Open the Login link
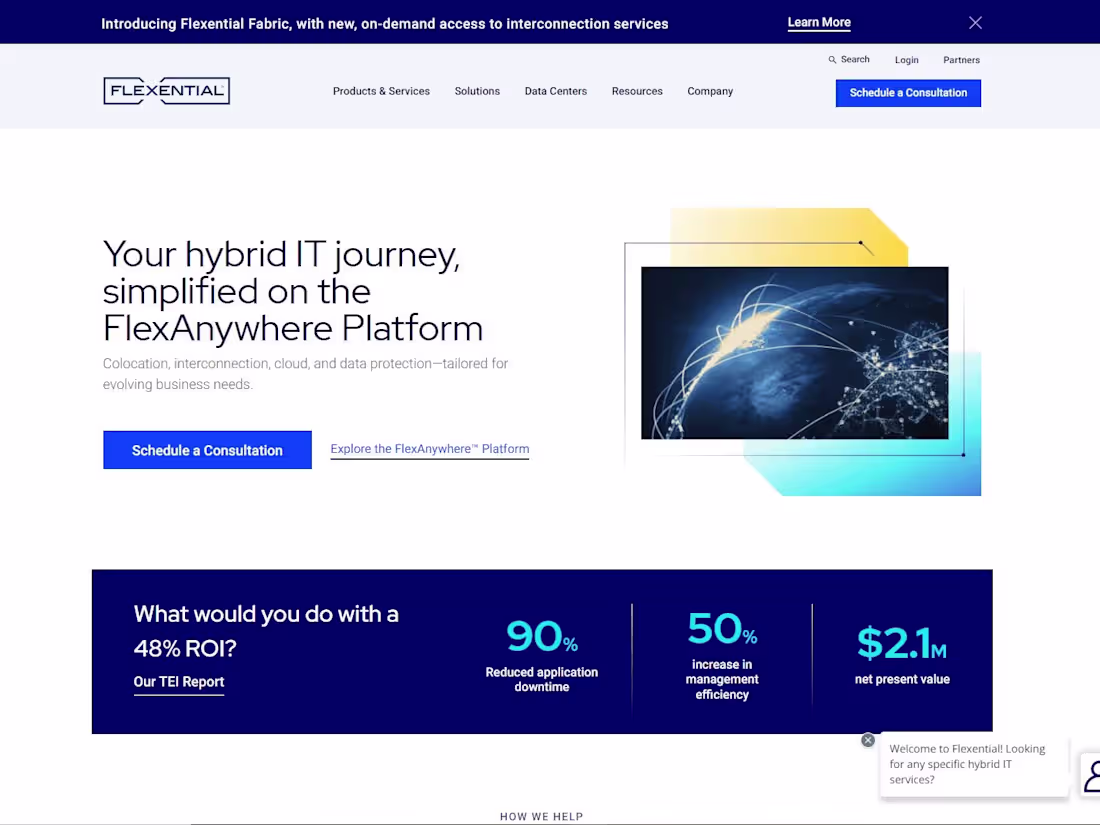Screen dimensions: 1100x825 click(906, 60)
